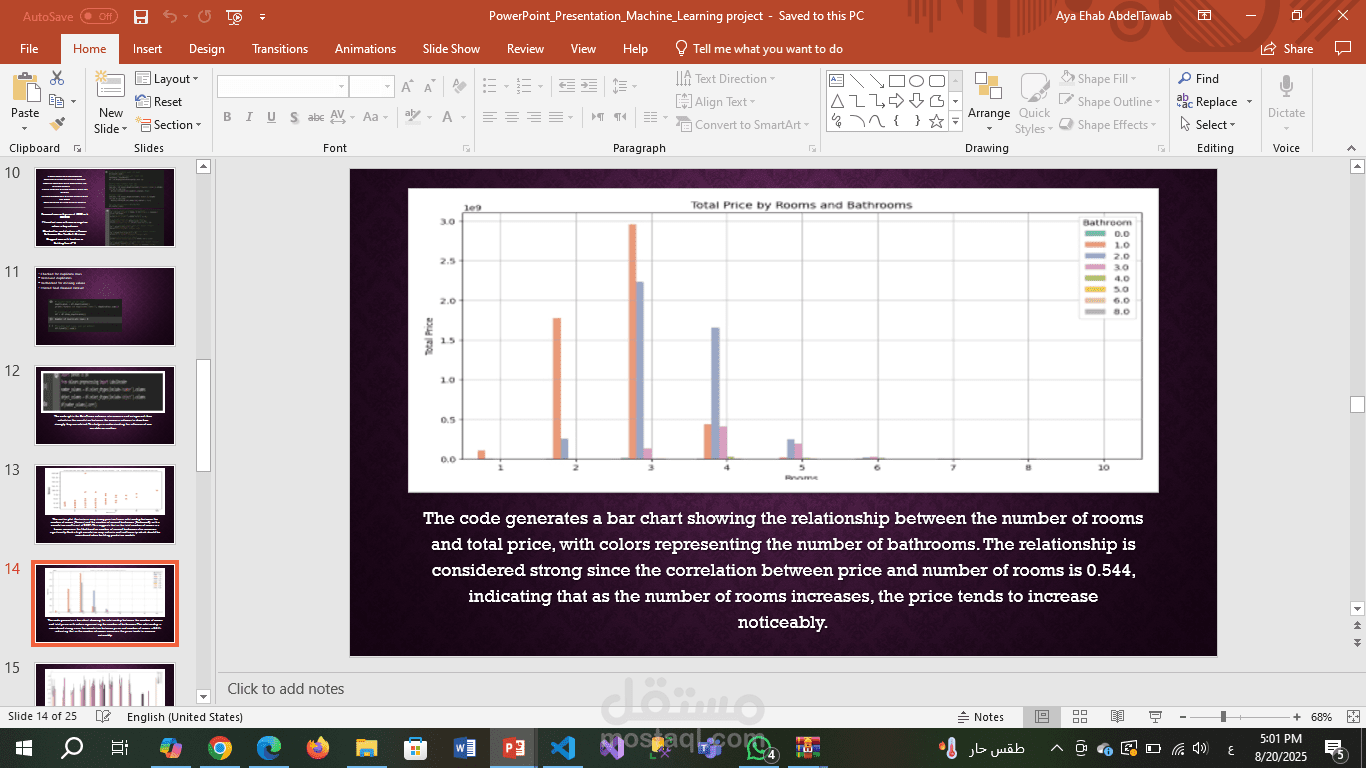Expand the shapes gallery More arrow

click(x=956, y=121)
